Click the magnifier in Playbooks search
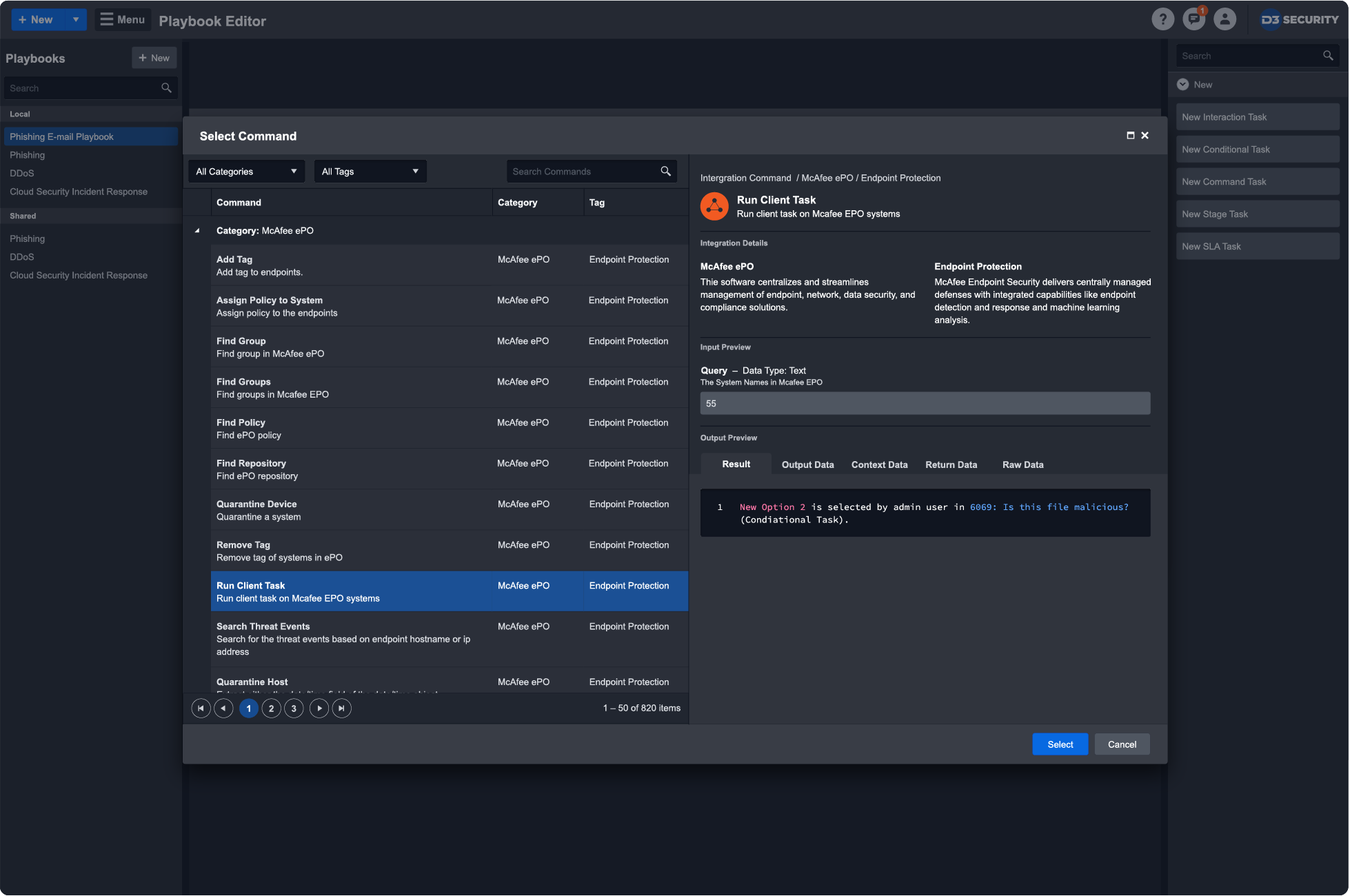Screen dimensions: 1350x896 click(166, 88)
